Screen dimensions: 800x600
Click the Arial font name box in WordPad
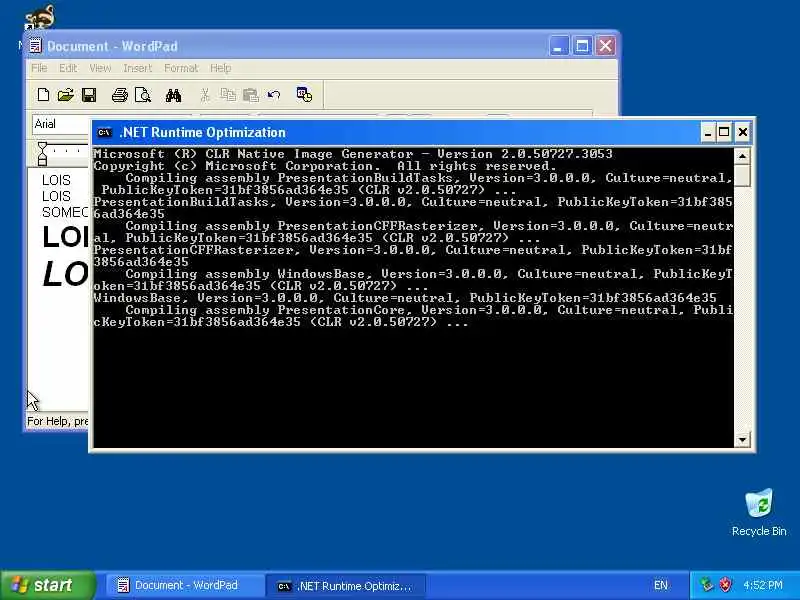tap(60, 124)
